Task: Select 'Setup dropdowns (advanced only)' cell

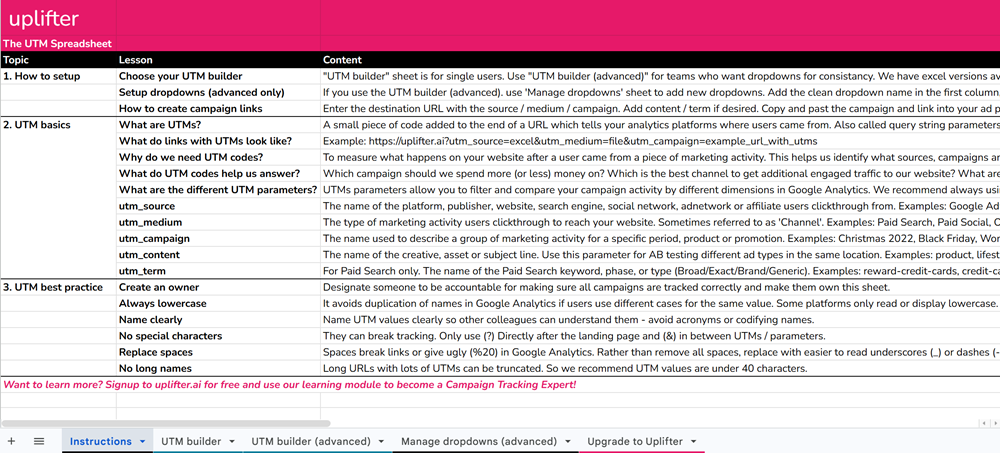Action: point(218,92)
